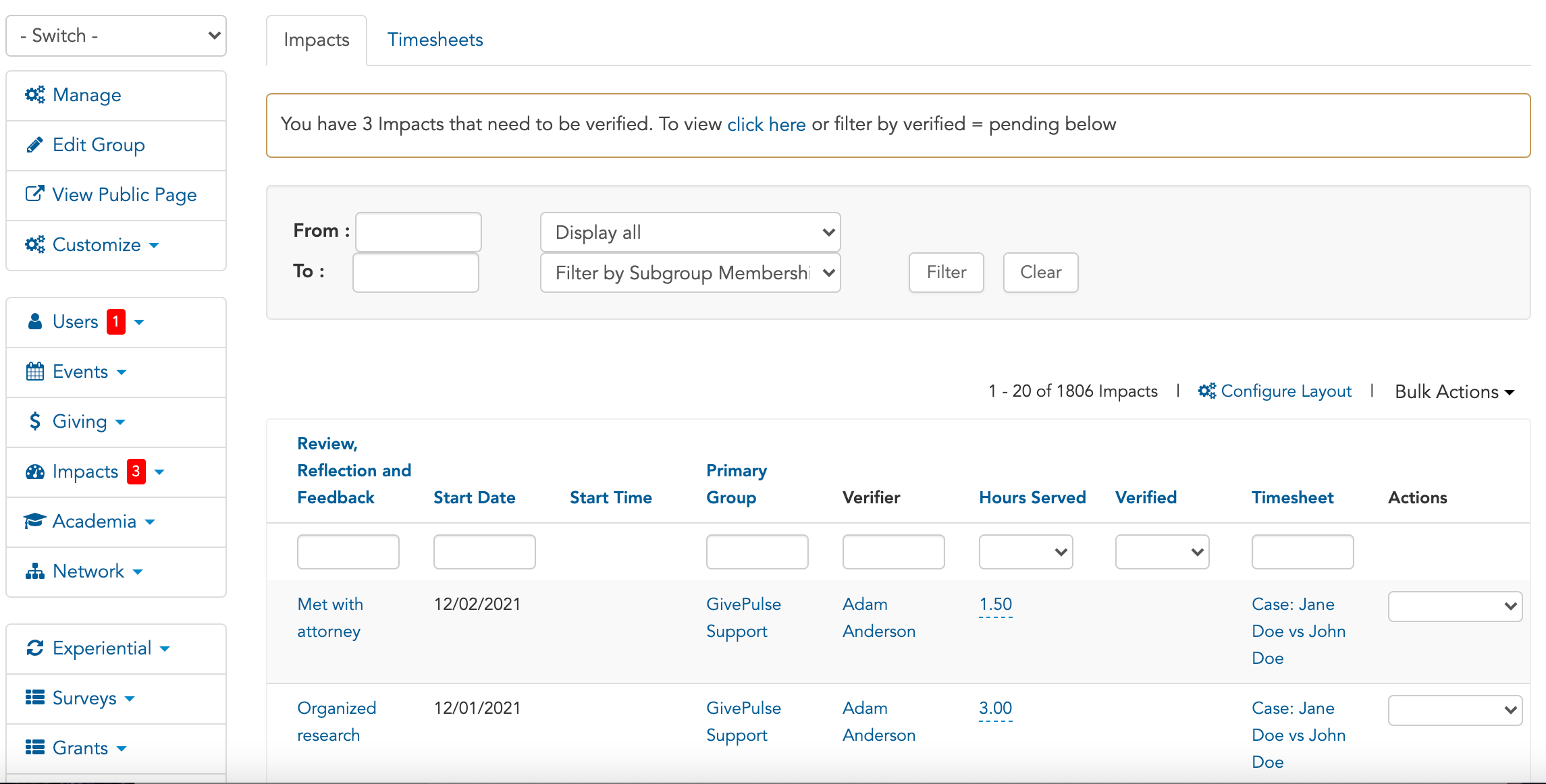Click the Configure Layout gears icon
This screenshot has height=784, width=1546.
[1207, 391]
